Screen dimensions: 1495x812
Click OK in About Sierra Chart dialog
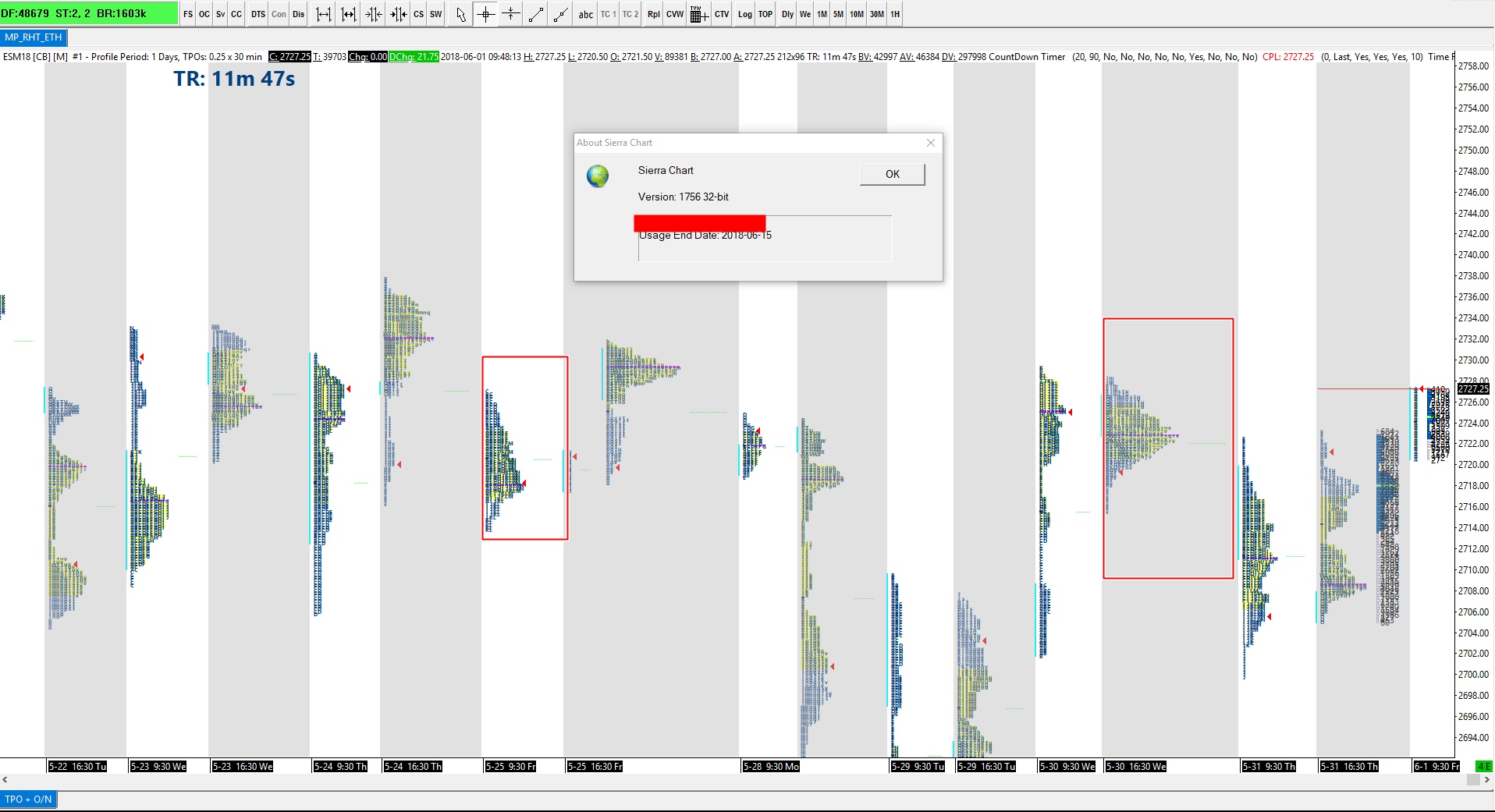pos(893,174)
